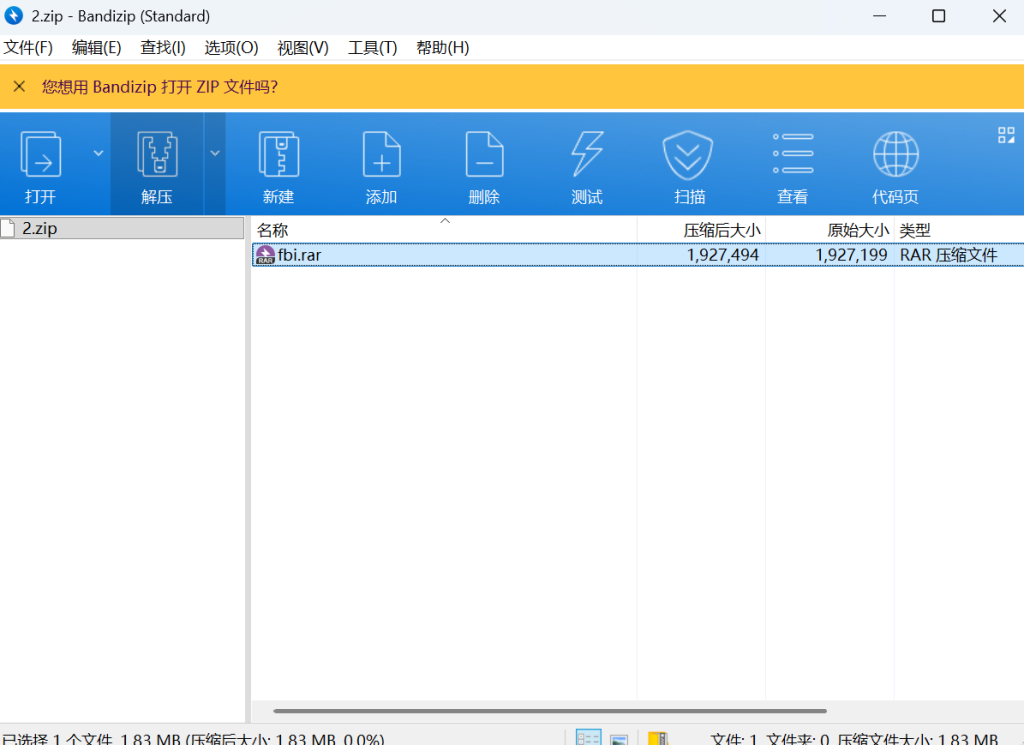1024x745 pixels.
Task: Click the horizontal scrollbar below file list
Action: tap(550, 711)
